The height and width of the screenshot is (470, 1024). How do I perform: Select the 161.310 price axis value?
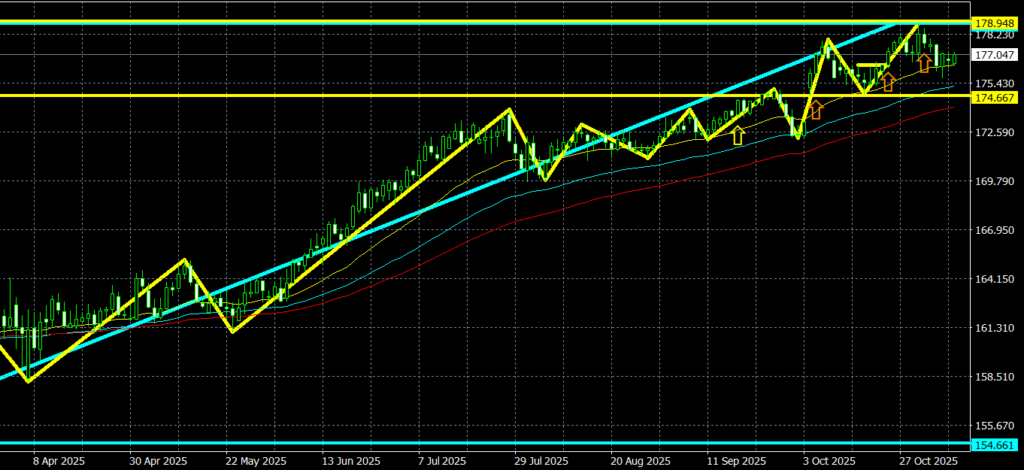click(995, 328)
